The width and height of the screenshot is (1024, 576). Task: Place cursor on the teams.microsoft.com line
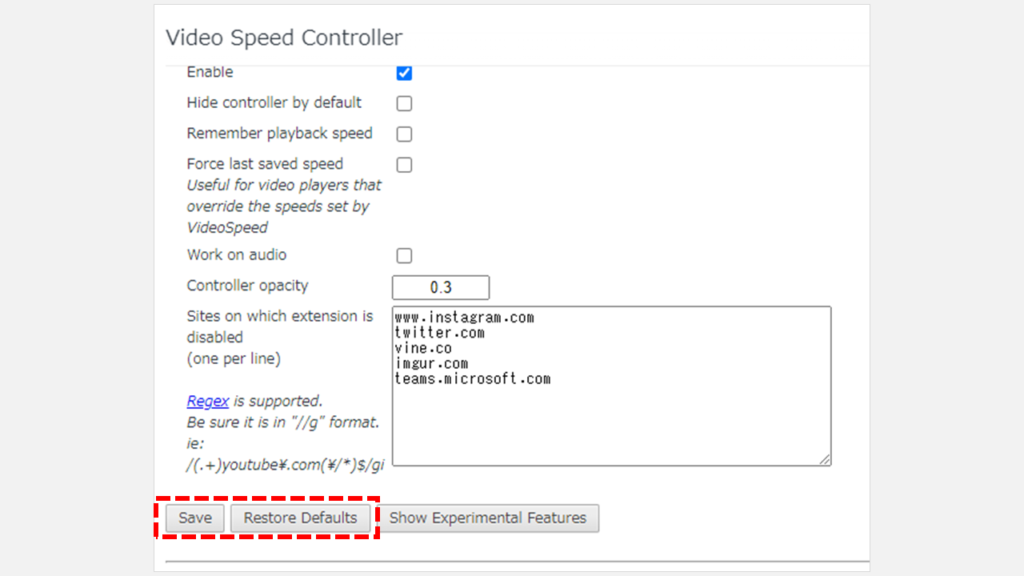(x=472, y=379)
